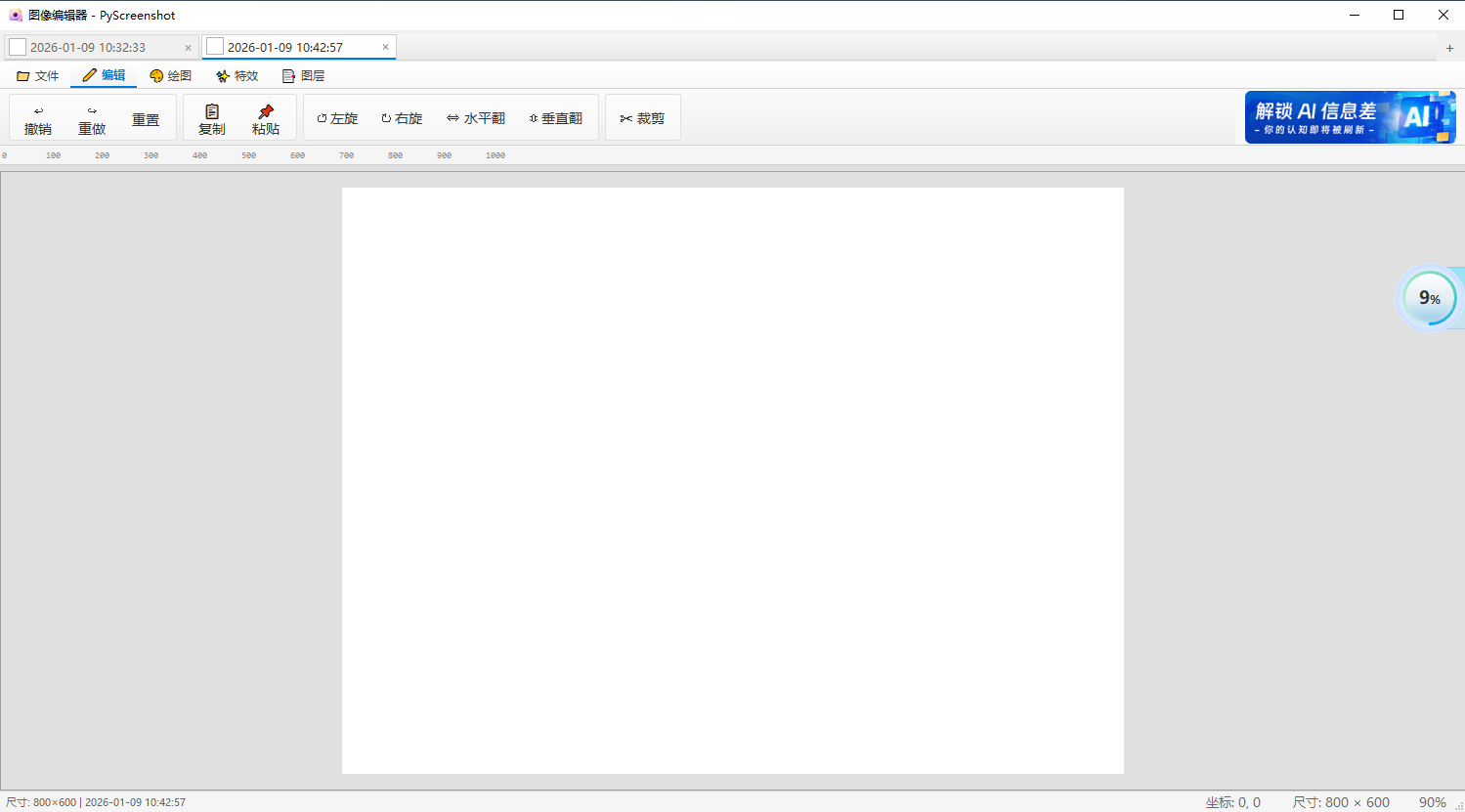Click the 9% circular progress indicator
This screenshot has height=812, width=1465.
pos(1429,298)
